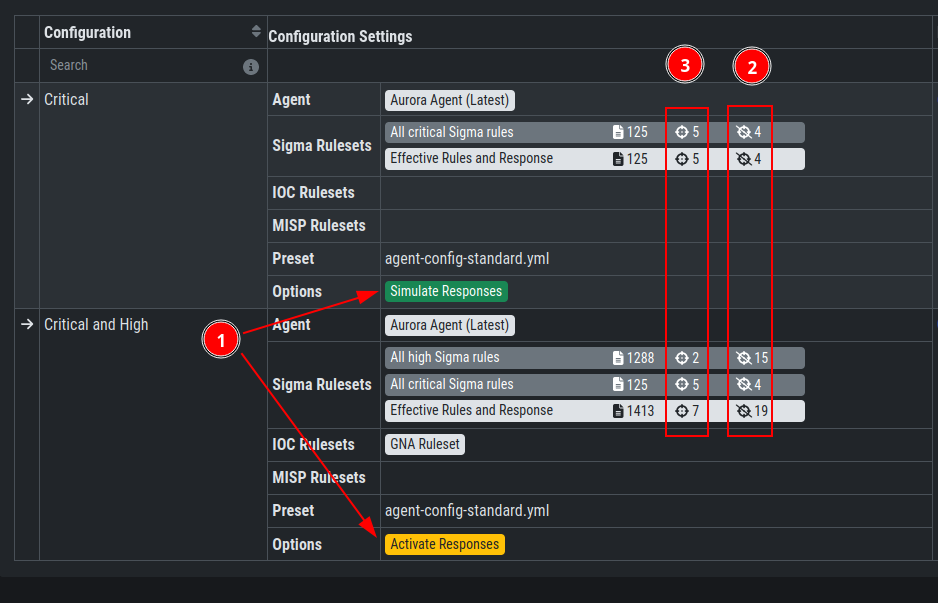The height and width of the screenshot is (603, 938).
Task: Click disabled-rules eye icon with count 19
Action: click(744, 411)
